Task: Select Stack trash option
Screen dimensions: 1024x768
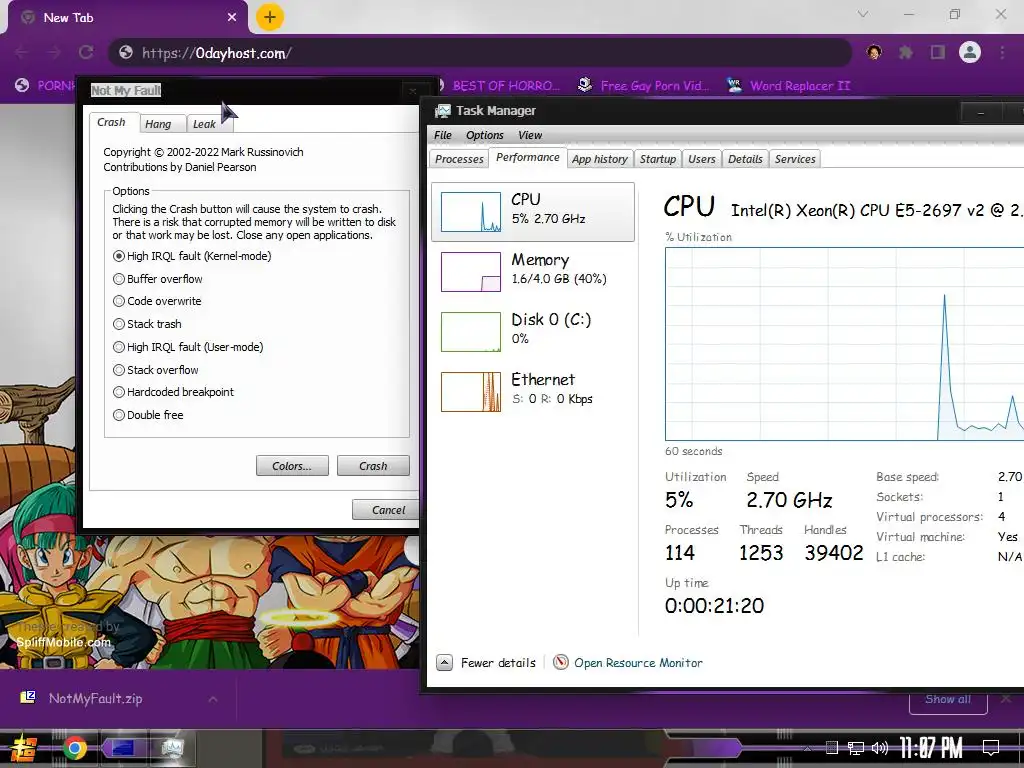Action: pos(147,324)
